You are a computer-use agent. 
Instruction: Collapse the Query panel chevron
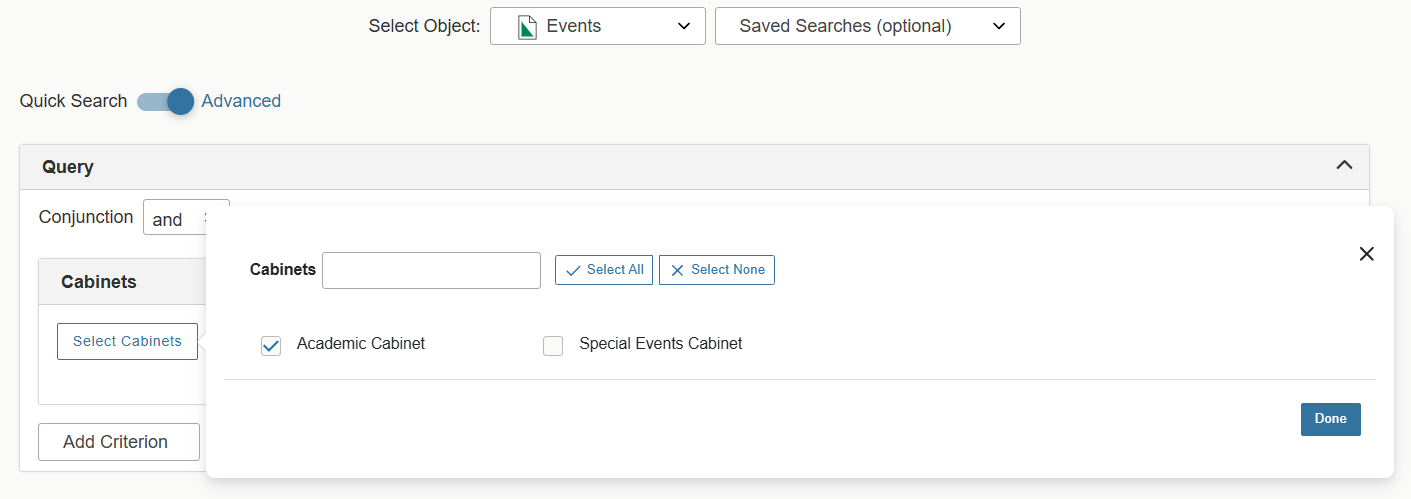pyautogui.click(x=1344, y=165)
